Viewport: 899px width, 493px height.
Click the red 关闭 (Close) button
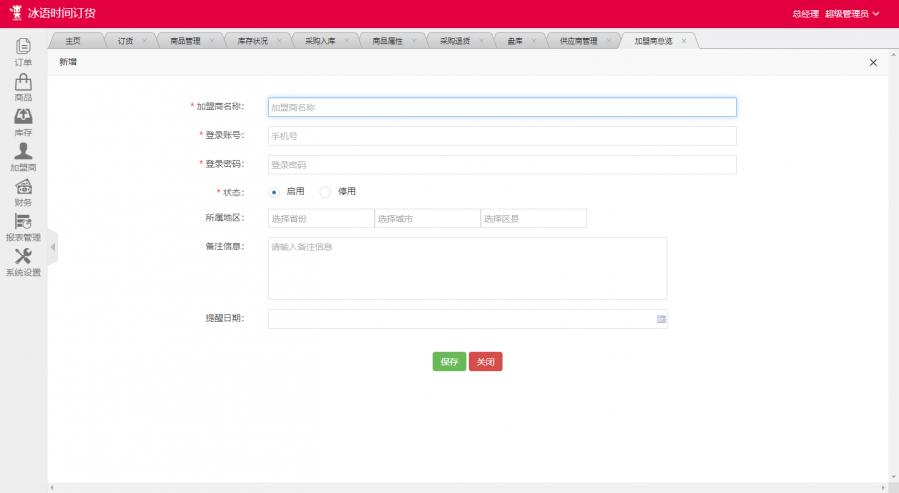(x=485, y=362)
